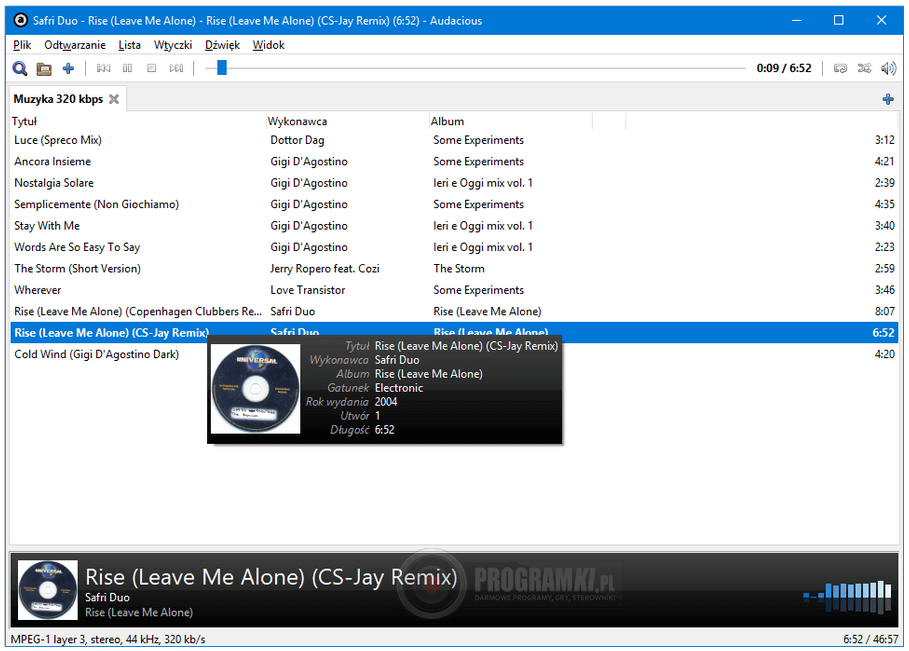Click the now playing title in info bar
The width and height of the screenshot is (909, 651).
click(271, 577)
